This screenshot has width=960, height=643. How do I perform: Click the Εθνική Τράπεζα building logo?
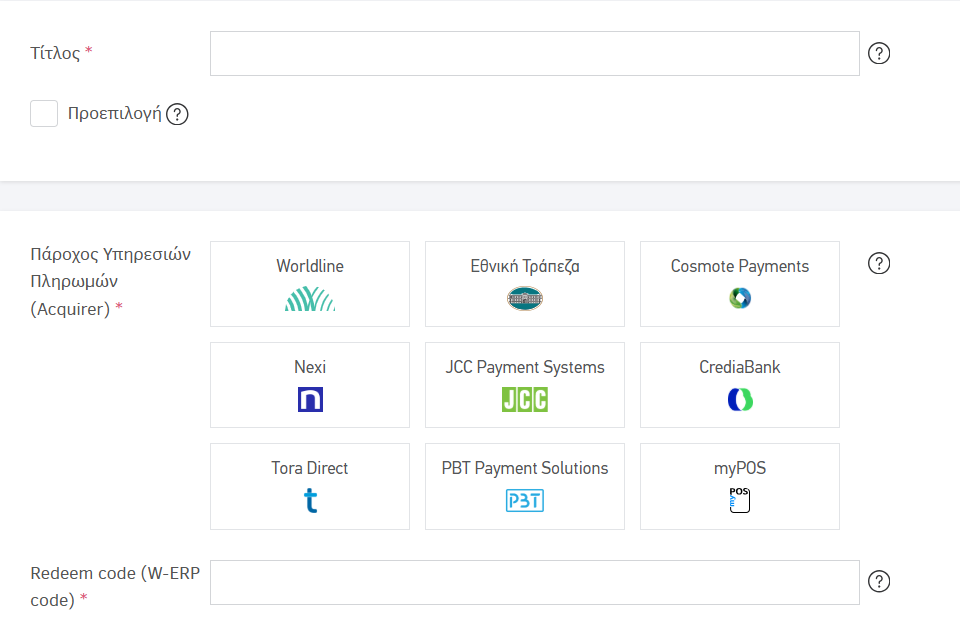coord(525,299)
